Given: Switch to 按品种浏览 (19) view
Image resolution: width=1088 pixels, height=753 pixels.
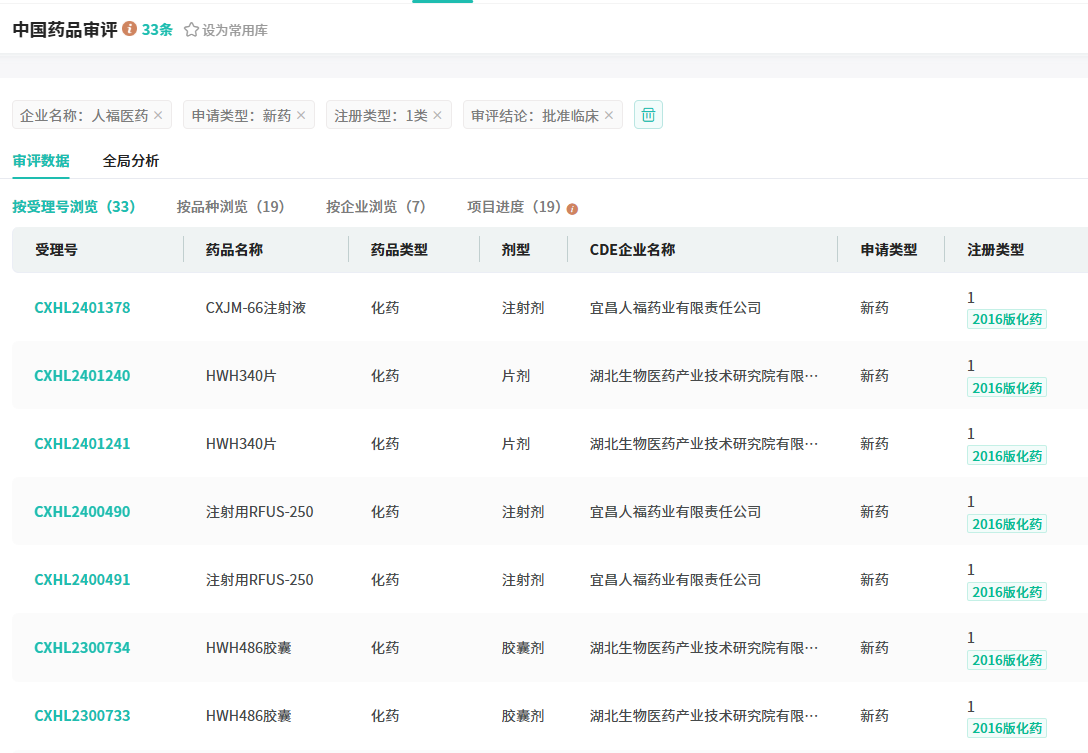Looking at the screenshot, I should [230, 207].
